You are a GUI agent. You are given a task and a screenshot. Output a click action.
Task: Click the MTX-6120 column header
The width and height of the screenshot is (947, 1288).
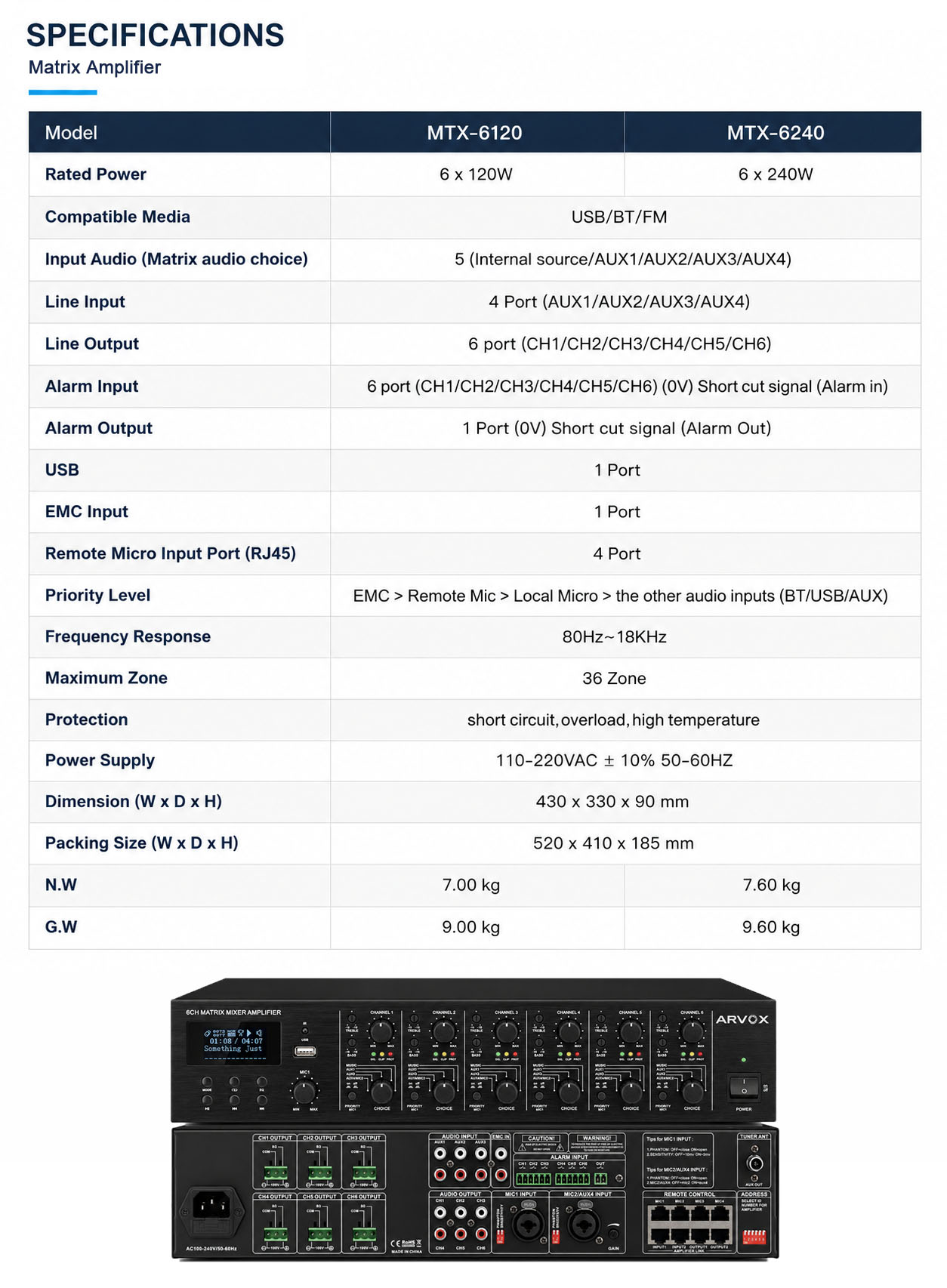tap(474, 133)
